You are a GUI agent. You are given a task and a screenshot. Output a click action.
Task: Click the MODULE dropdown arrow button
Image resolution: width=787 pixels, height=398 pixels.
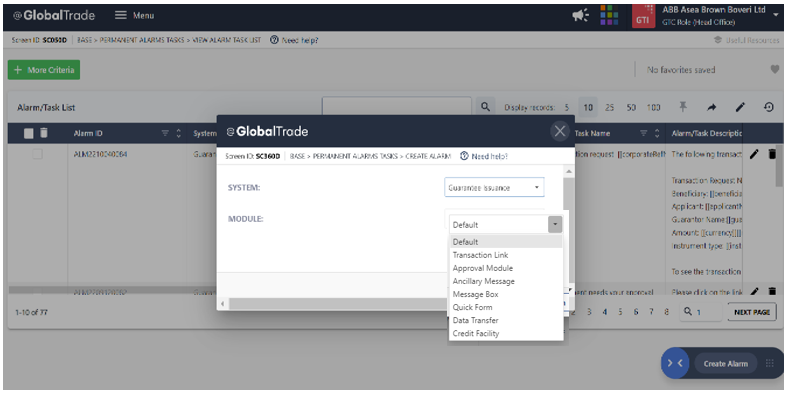pos(555,224)
